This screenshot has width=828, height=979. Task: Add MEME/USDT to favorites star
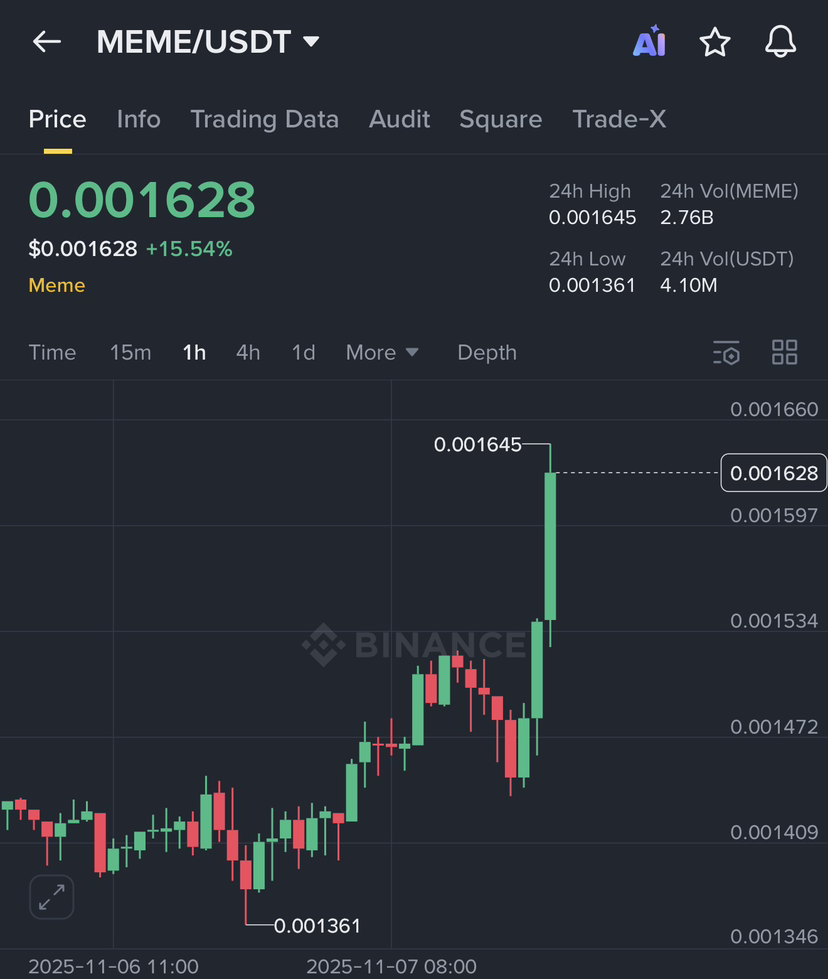coord(715,42)
